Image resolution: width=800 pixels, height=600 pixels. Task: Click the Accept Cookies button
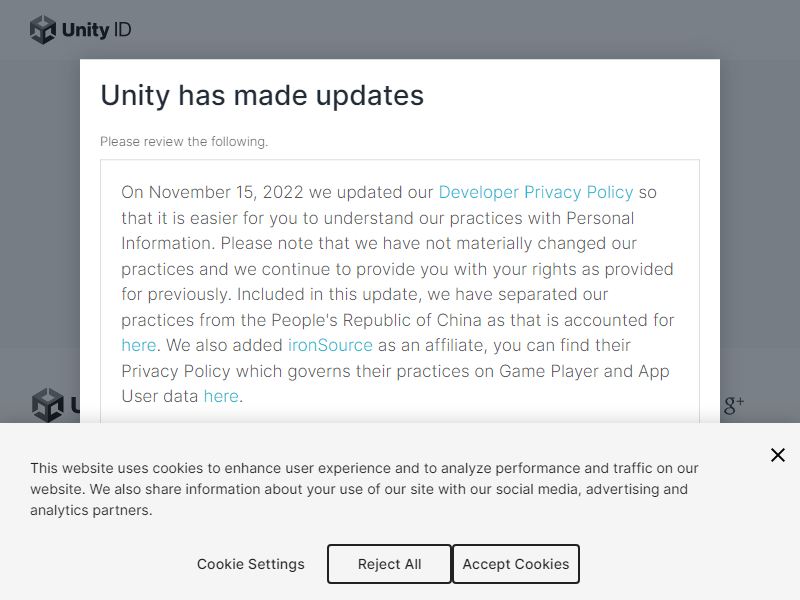click(x=516, y=564)
